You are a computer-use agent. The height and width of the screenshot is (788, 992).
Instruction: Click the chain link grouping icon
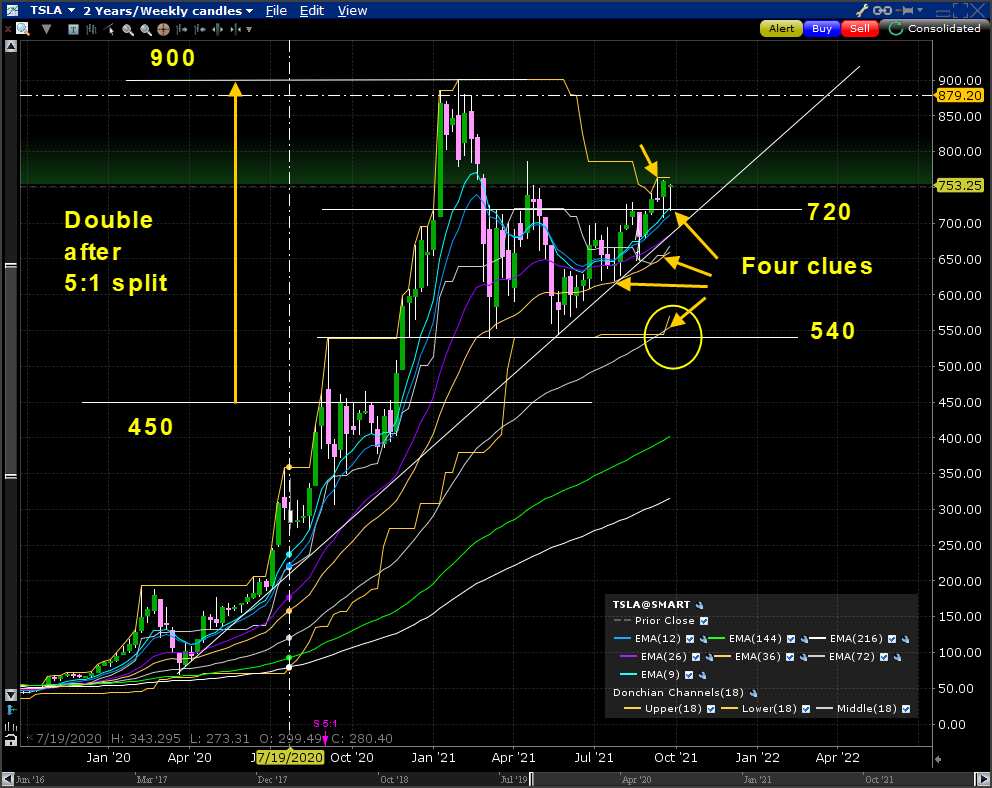point(882,11)
